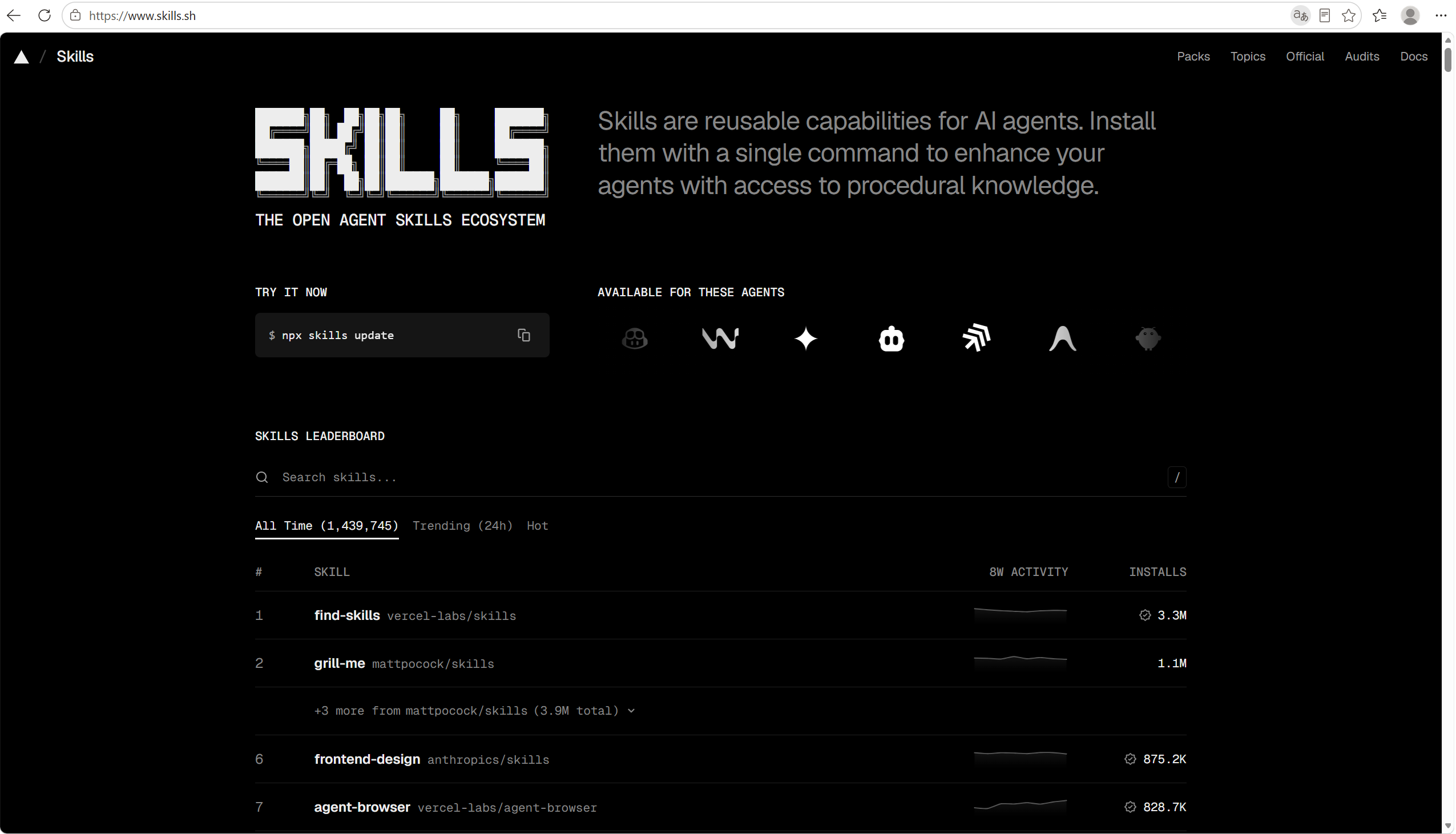1456x834 pixels.
Task: Select the Windsurf W-shaped agent icon
Action: coord(720,339)
